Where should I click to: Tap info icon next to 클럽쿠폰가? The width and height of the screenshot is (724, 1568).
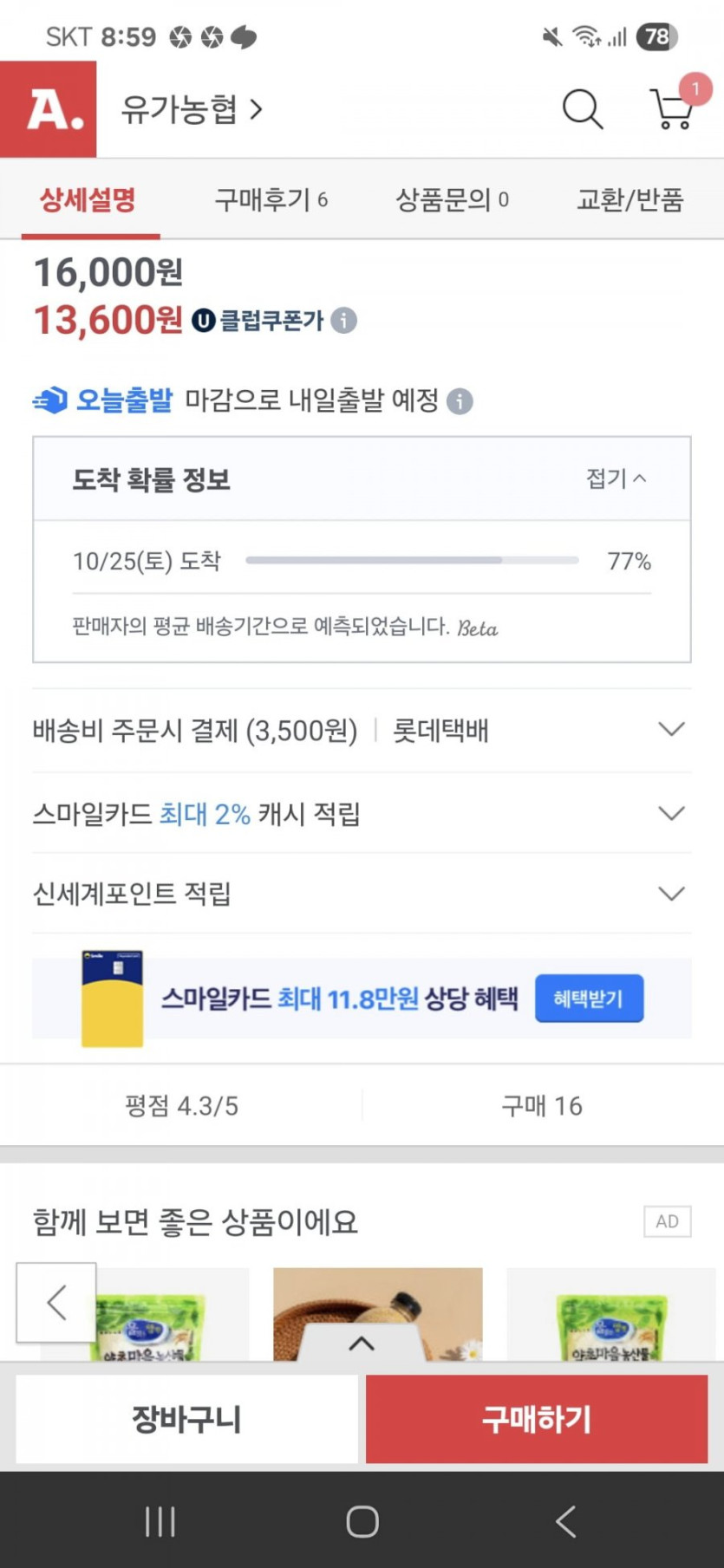click(344, 321)
